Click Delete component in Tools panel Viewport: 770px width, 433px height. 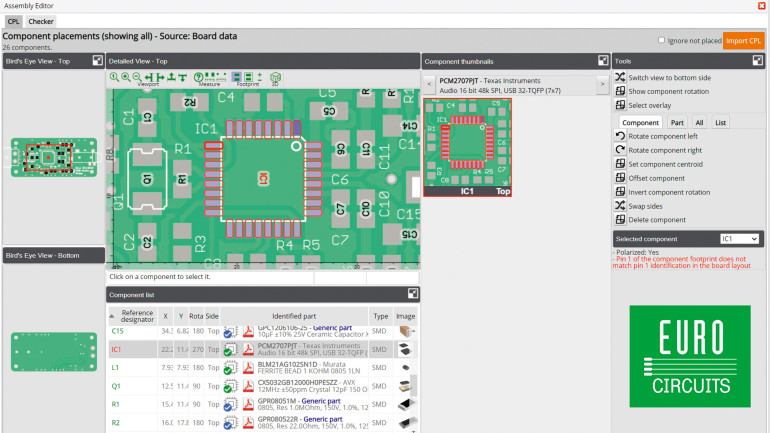click(x=656, y=220)
